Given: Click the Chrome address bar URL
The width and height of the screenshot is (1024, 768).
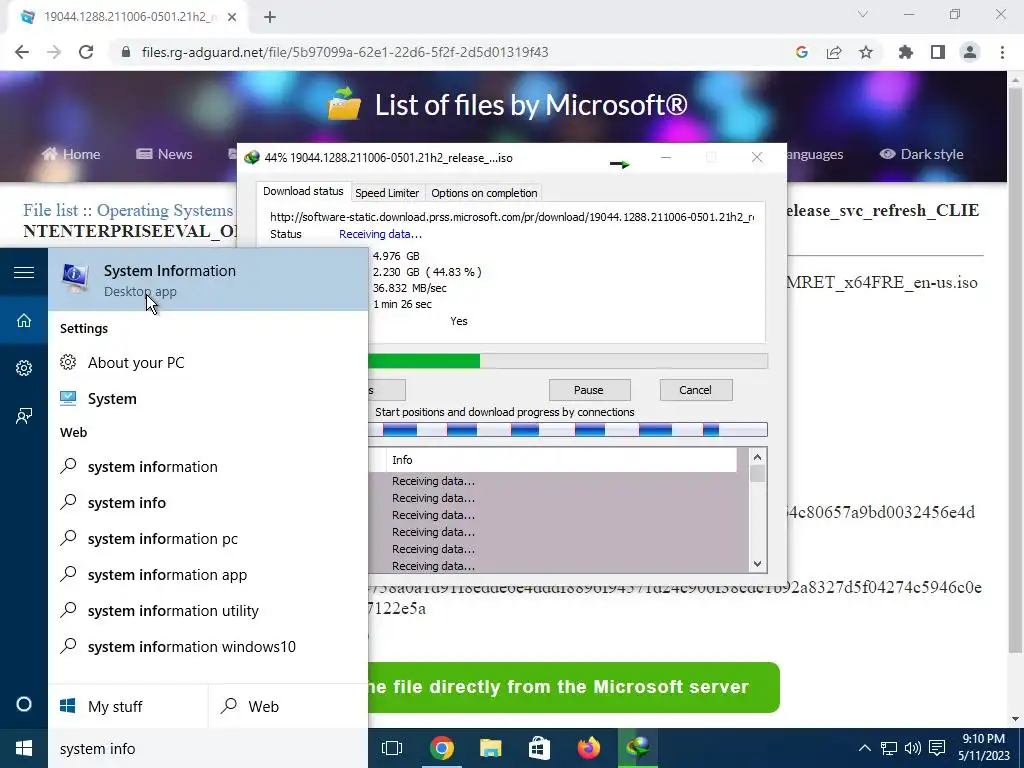Looking at the screenshot, I should tap(345, 52).
